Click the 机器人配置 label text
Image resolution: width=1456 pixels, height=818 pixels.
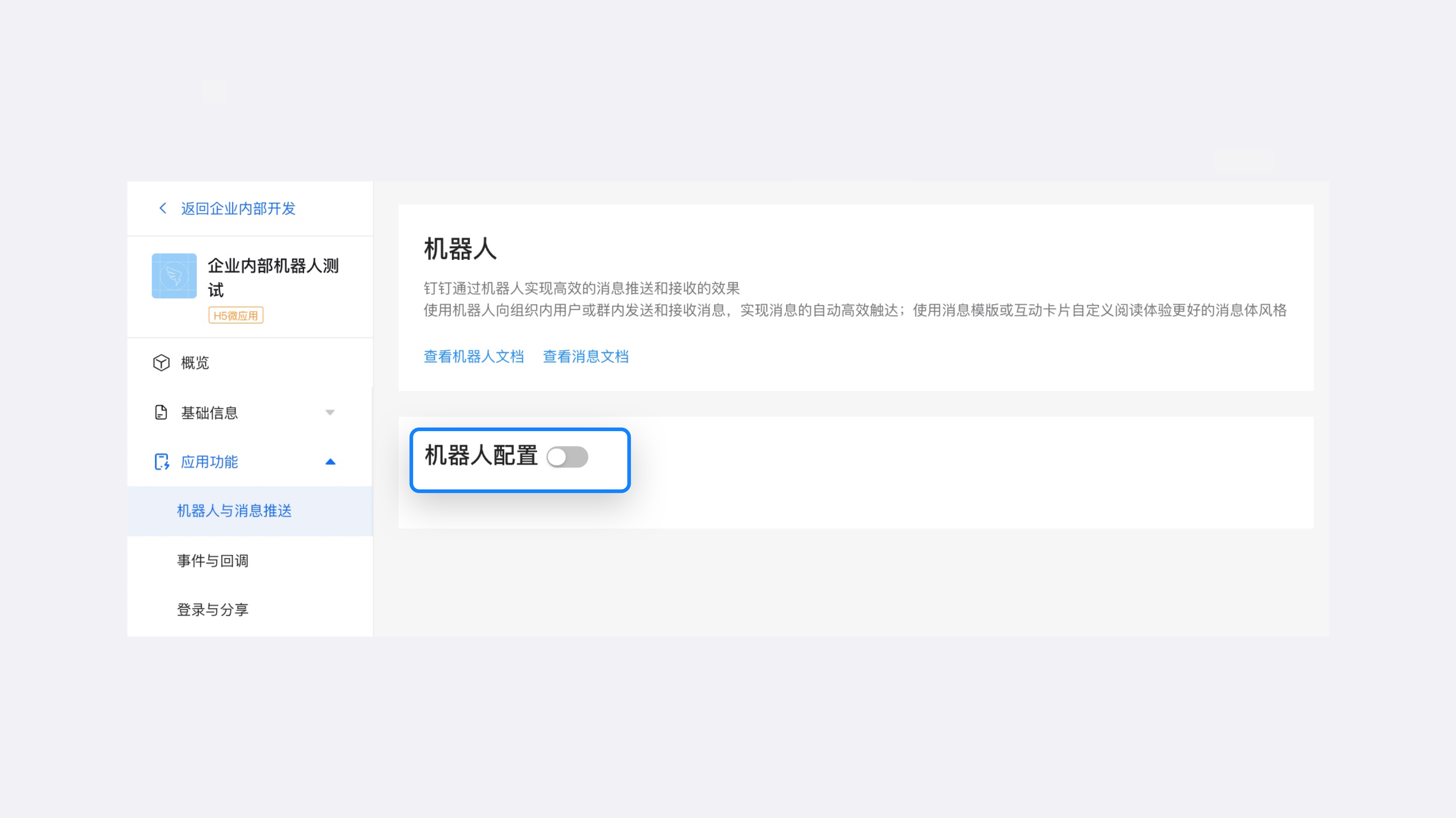click(481, 456)
